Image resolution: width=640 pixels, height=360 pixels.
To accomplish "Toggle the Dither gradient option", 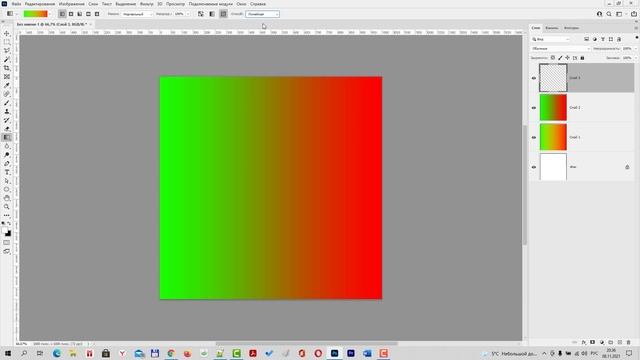I will point(212,14).
